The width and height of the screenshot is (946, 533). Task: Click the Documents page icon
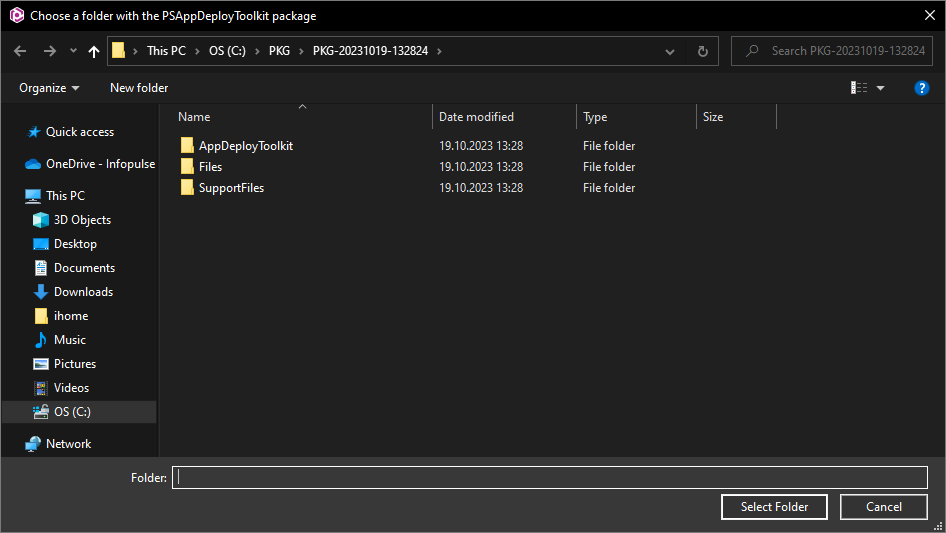41,268
